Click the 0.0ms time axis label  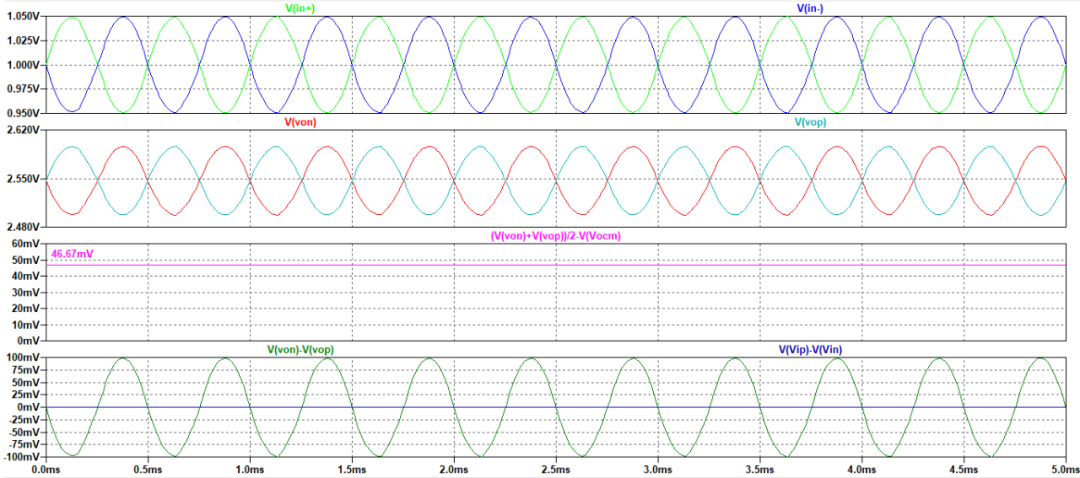47,468
